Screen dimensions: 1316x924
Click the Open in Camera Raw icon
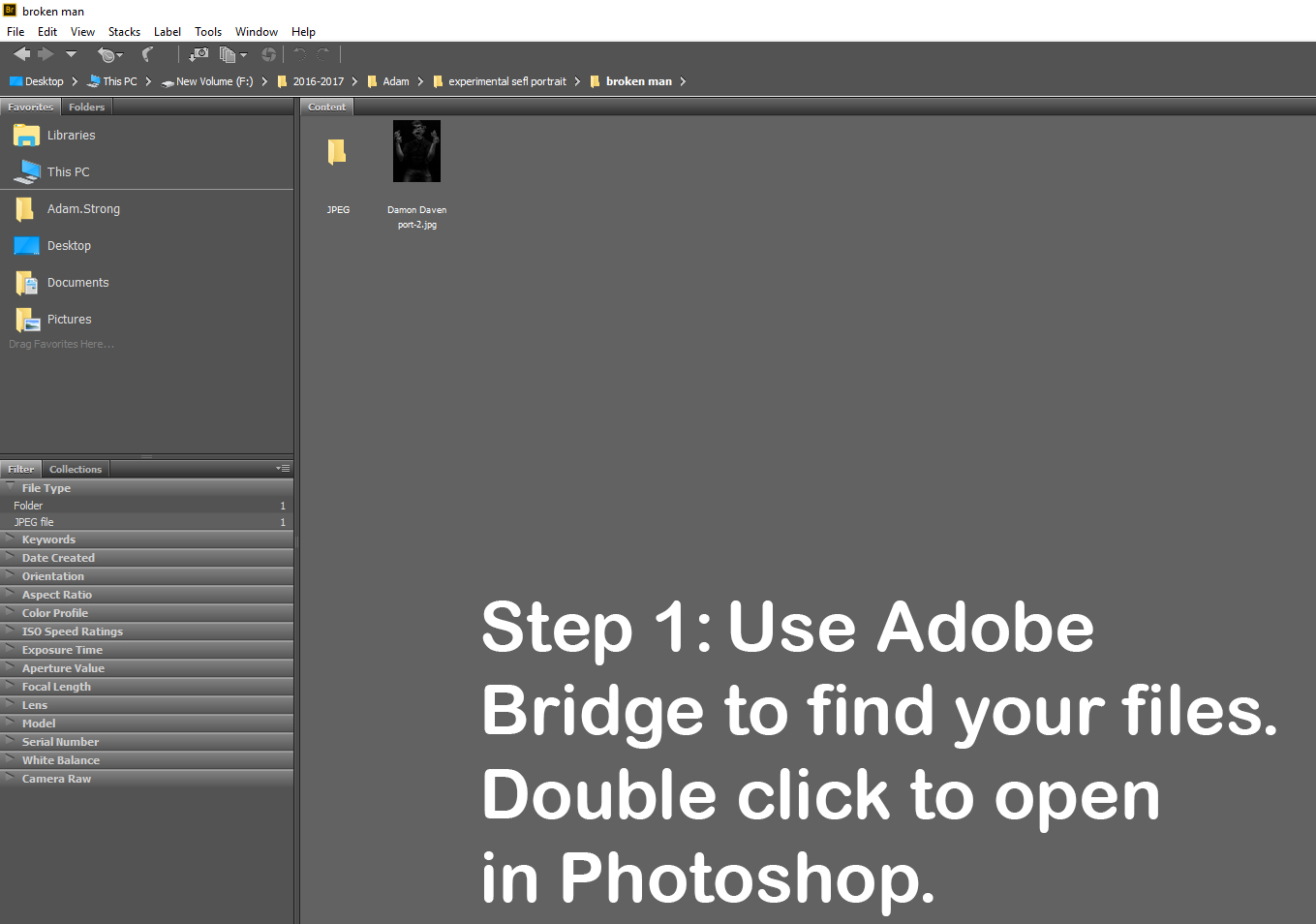click(x=269, y=55)
